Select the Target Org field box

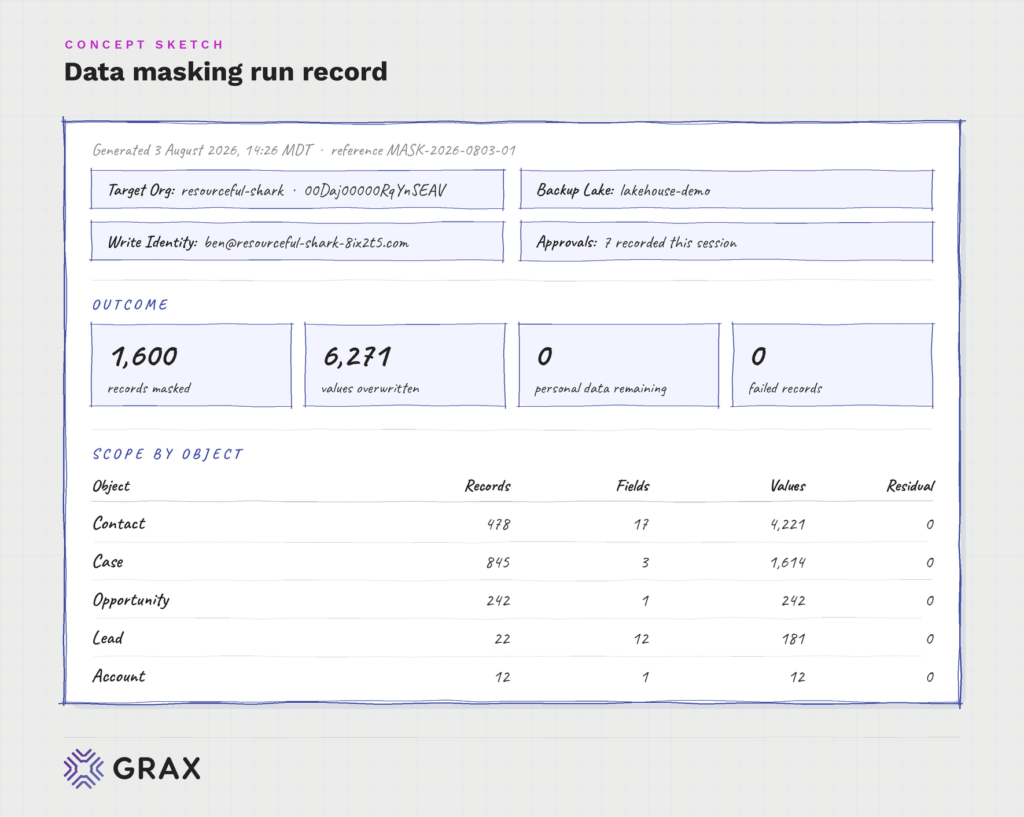[x=297, y=190]
